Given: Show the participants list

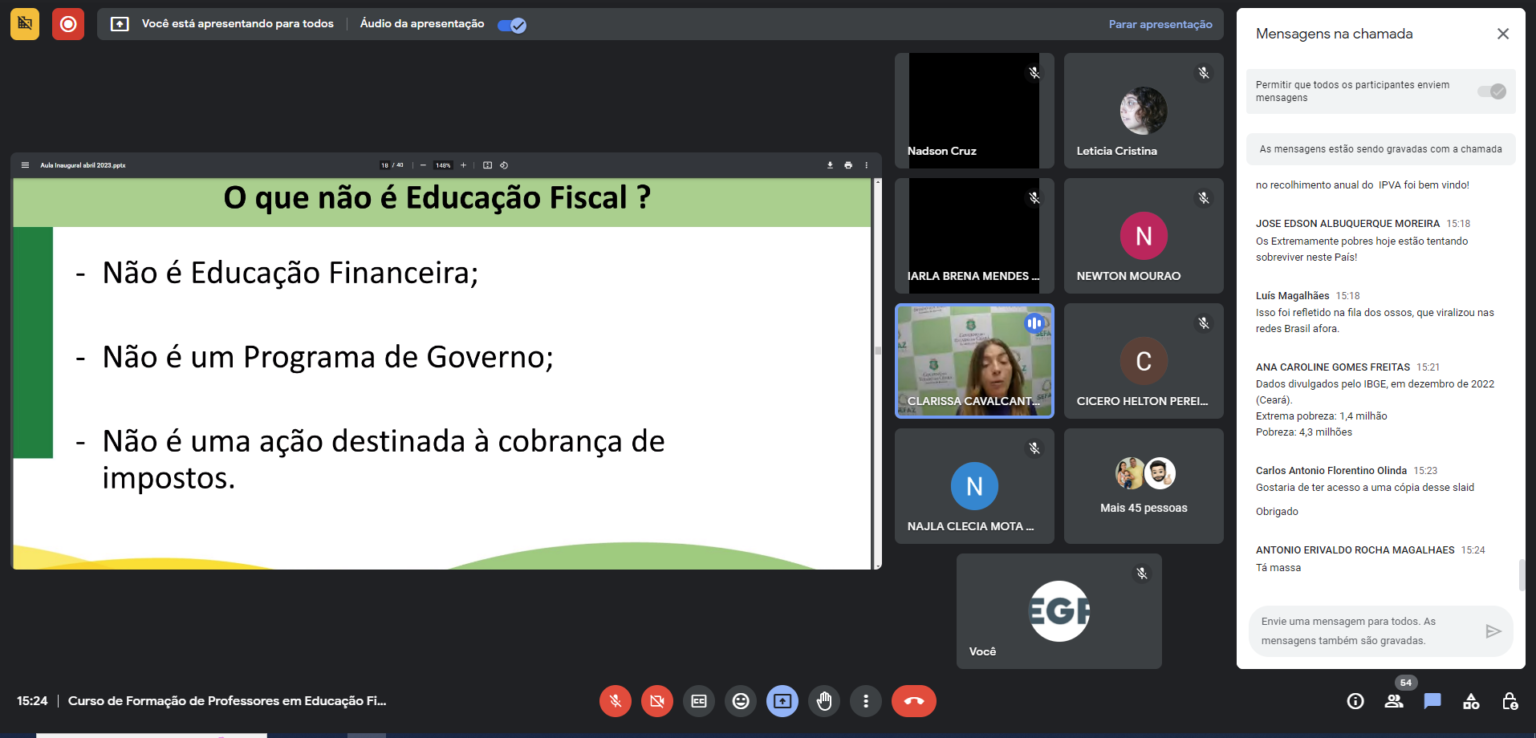Looking at the screenshot, I should 1394,701.
